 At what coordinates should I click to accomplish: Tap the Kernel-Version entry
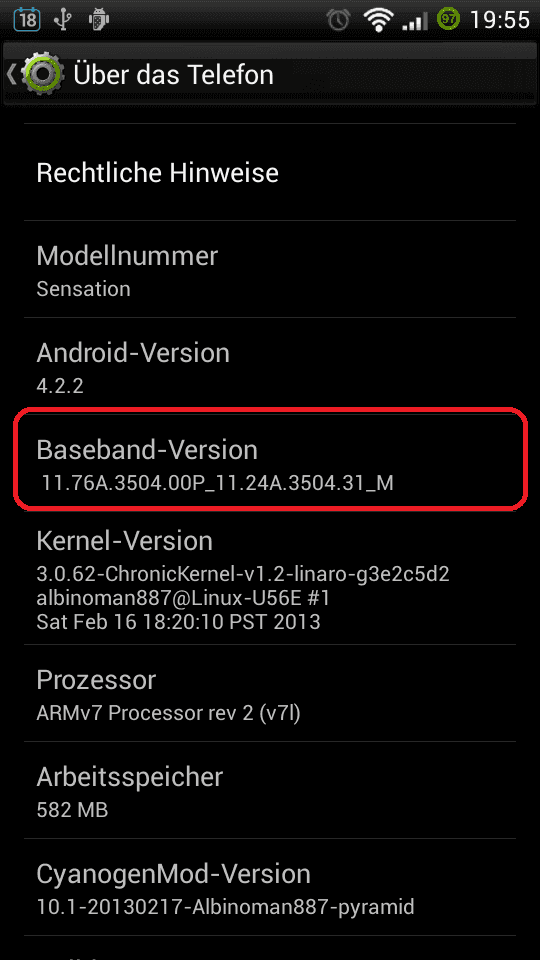[x=270, y=579]
